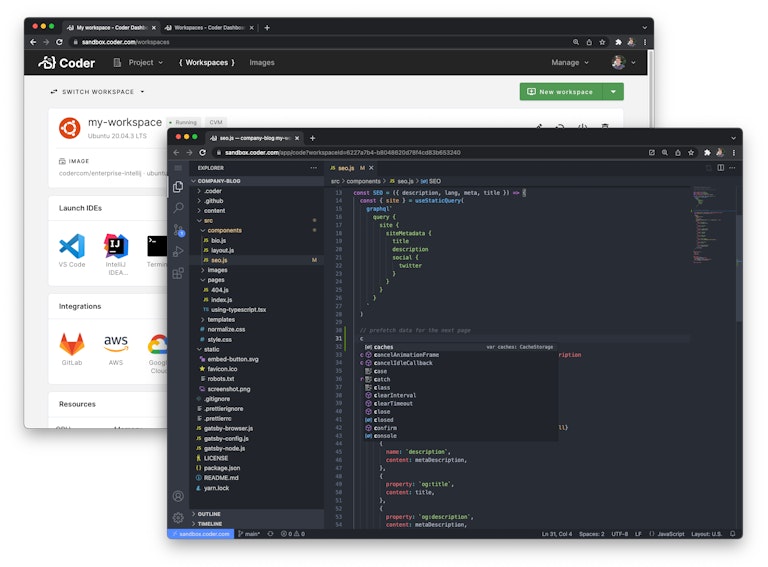Open the Run and Debug view icon
The width and height of the screenshot is (768, 567).
pos(178,251)
